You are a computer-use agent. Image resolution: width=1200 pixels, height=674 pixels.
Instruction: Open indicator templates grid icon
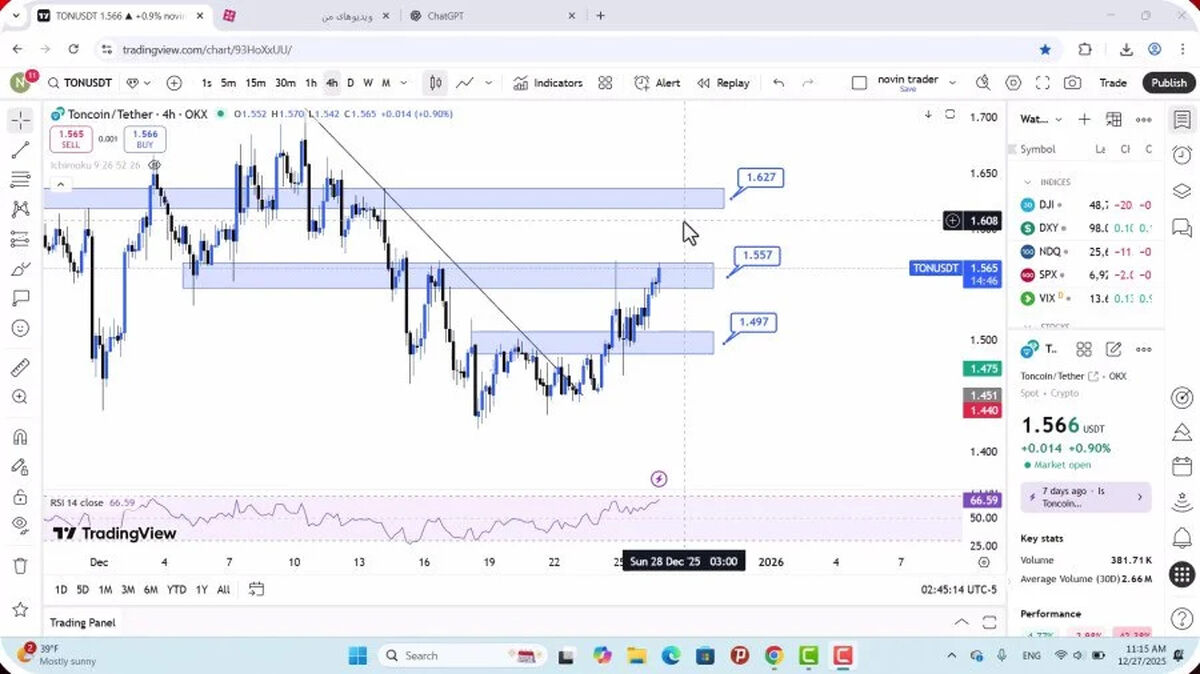[x=605, y=83]
